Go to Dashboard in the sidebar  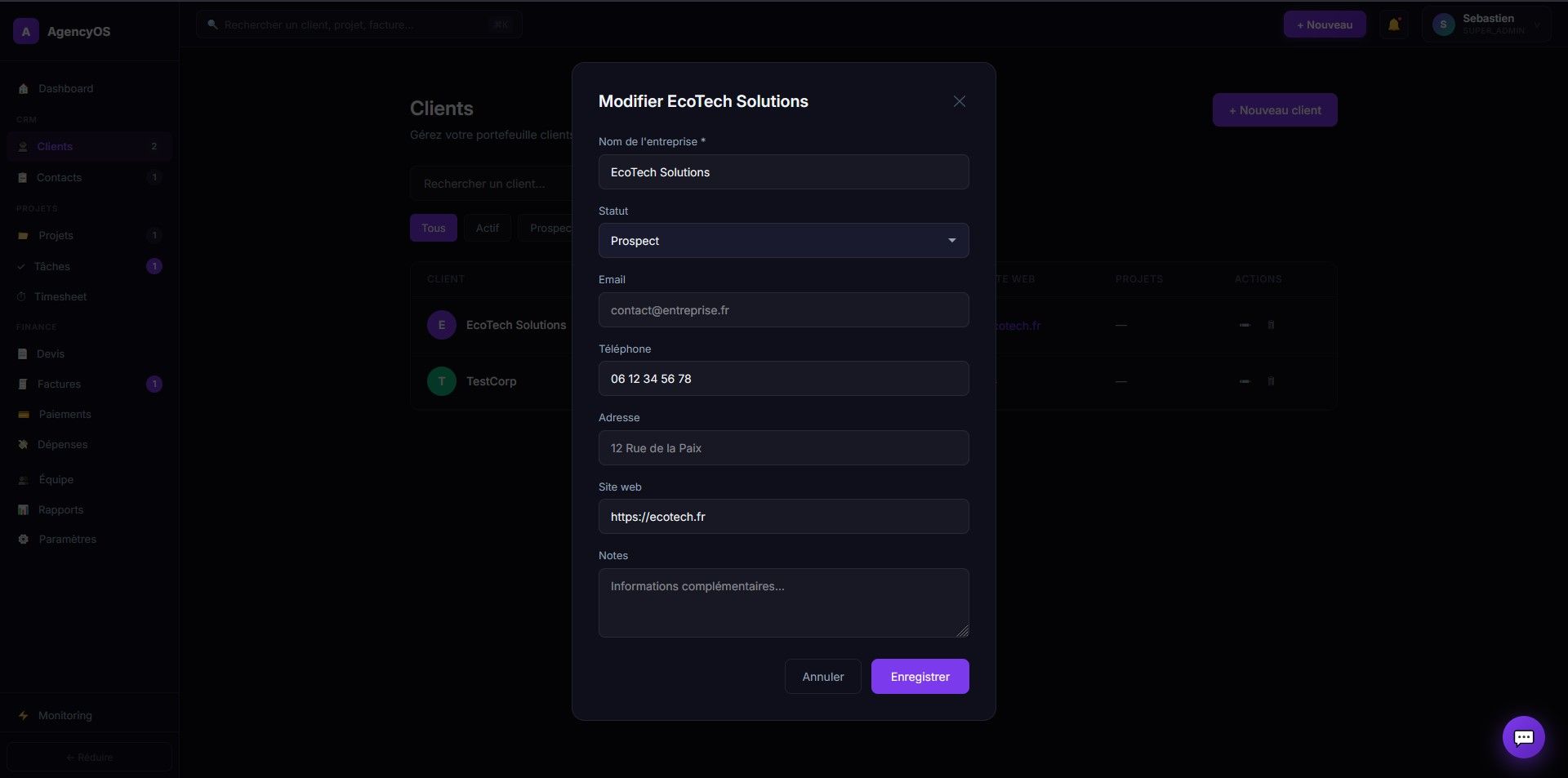(90, 89)
